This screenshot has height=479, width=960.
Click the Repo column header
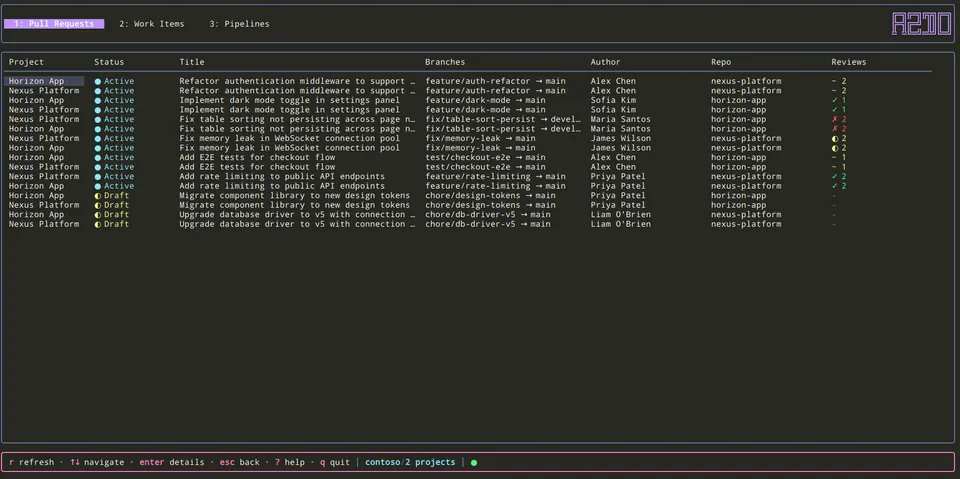[721, 62]
